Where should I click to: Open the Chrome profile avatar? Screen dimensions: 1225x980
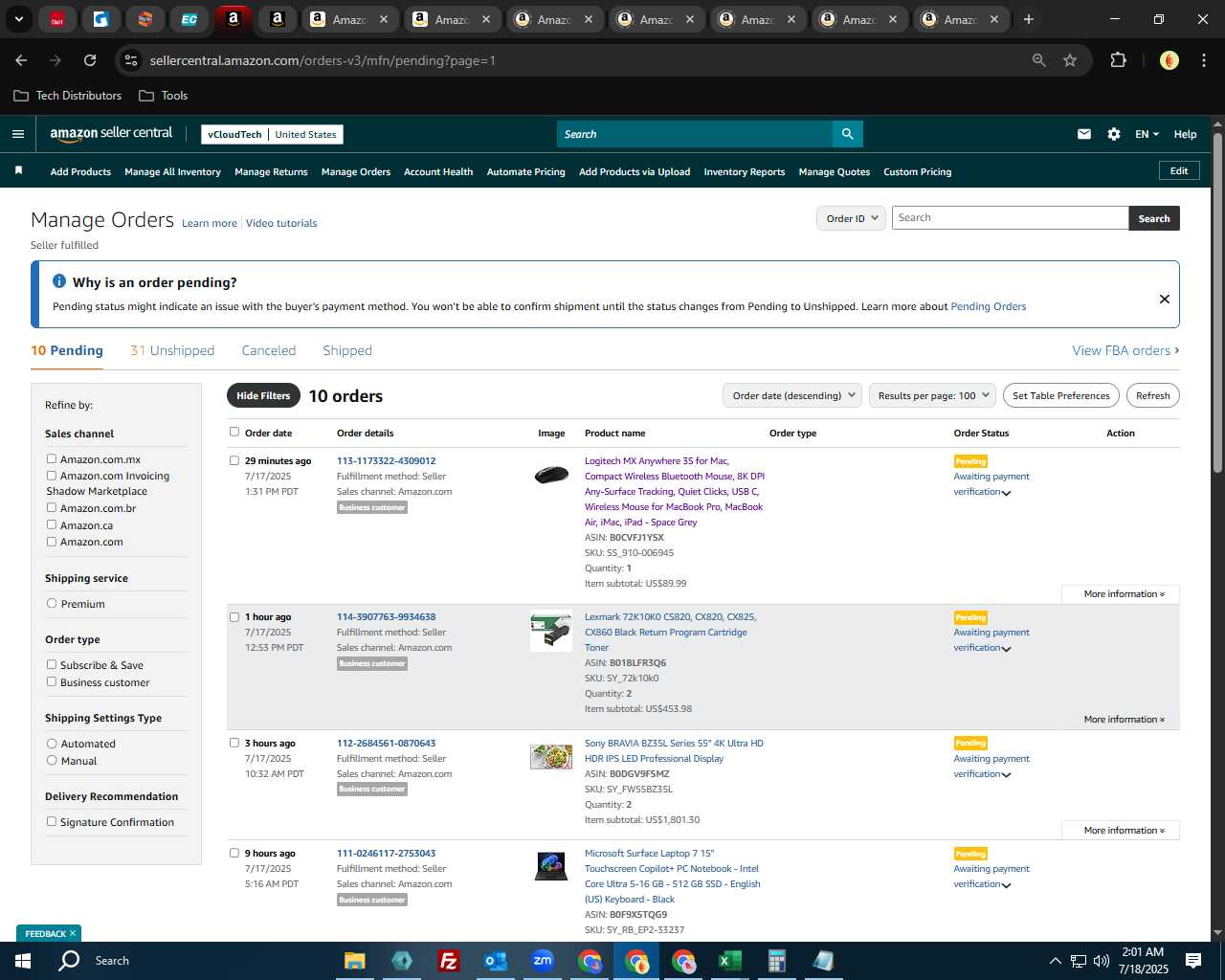coord(1169,60)
